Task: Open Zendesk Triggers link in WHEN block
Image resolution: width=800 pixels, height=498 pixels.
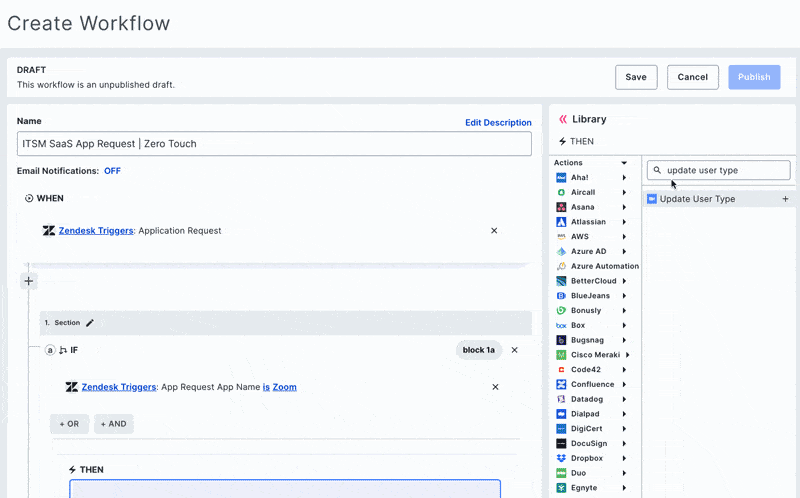Action: [96, 231]
